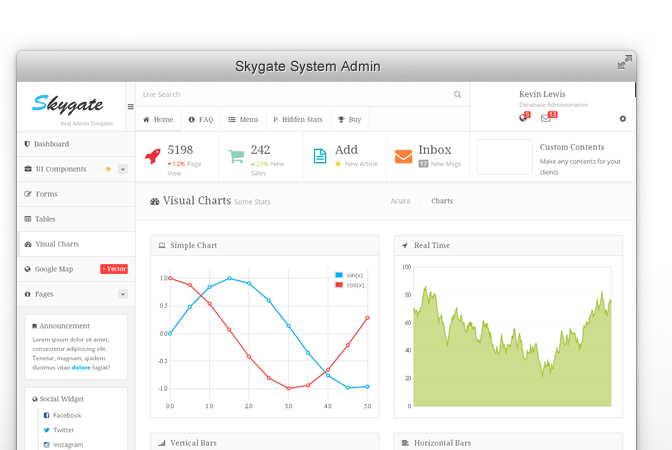Image resolution: width=672 pixels, height=450 pixels.
Task: Toggle the red cos(x) legend swatch
Action: tap(339, 285)
